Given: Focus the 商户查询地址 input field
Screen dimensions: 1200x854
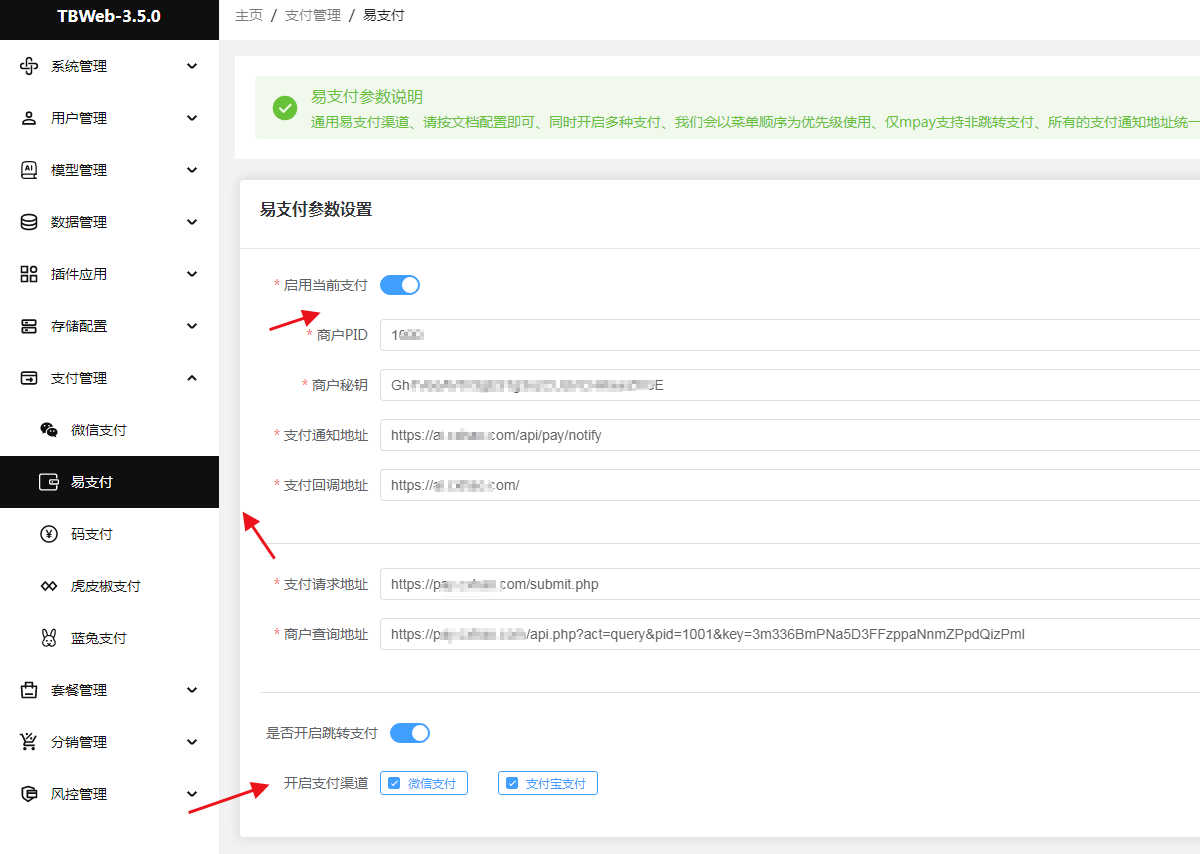Looking at the screenshot, I should click(x=790, y=634).
